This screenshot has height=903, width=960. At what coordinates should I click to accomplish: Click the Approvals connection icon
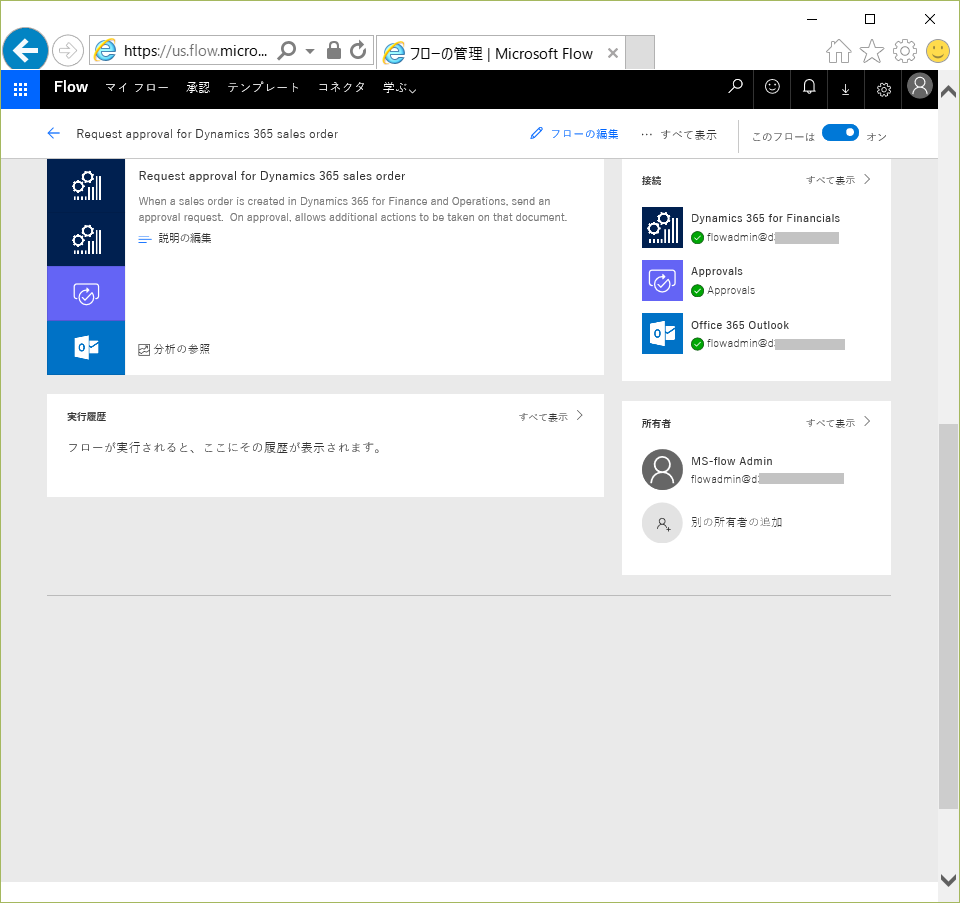[x=662, y=280]
